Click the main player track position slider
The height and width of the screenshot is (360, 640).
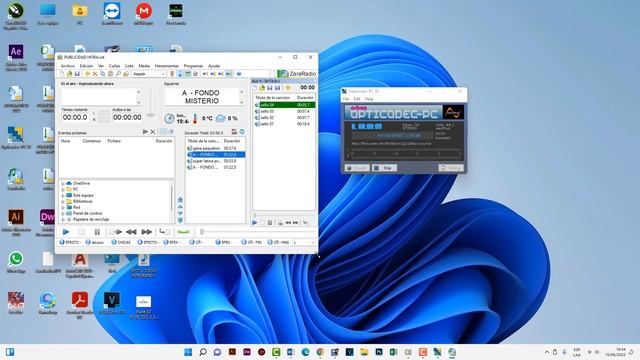coord(258,232)
